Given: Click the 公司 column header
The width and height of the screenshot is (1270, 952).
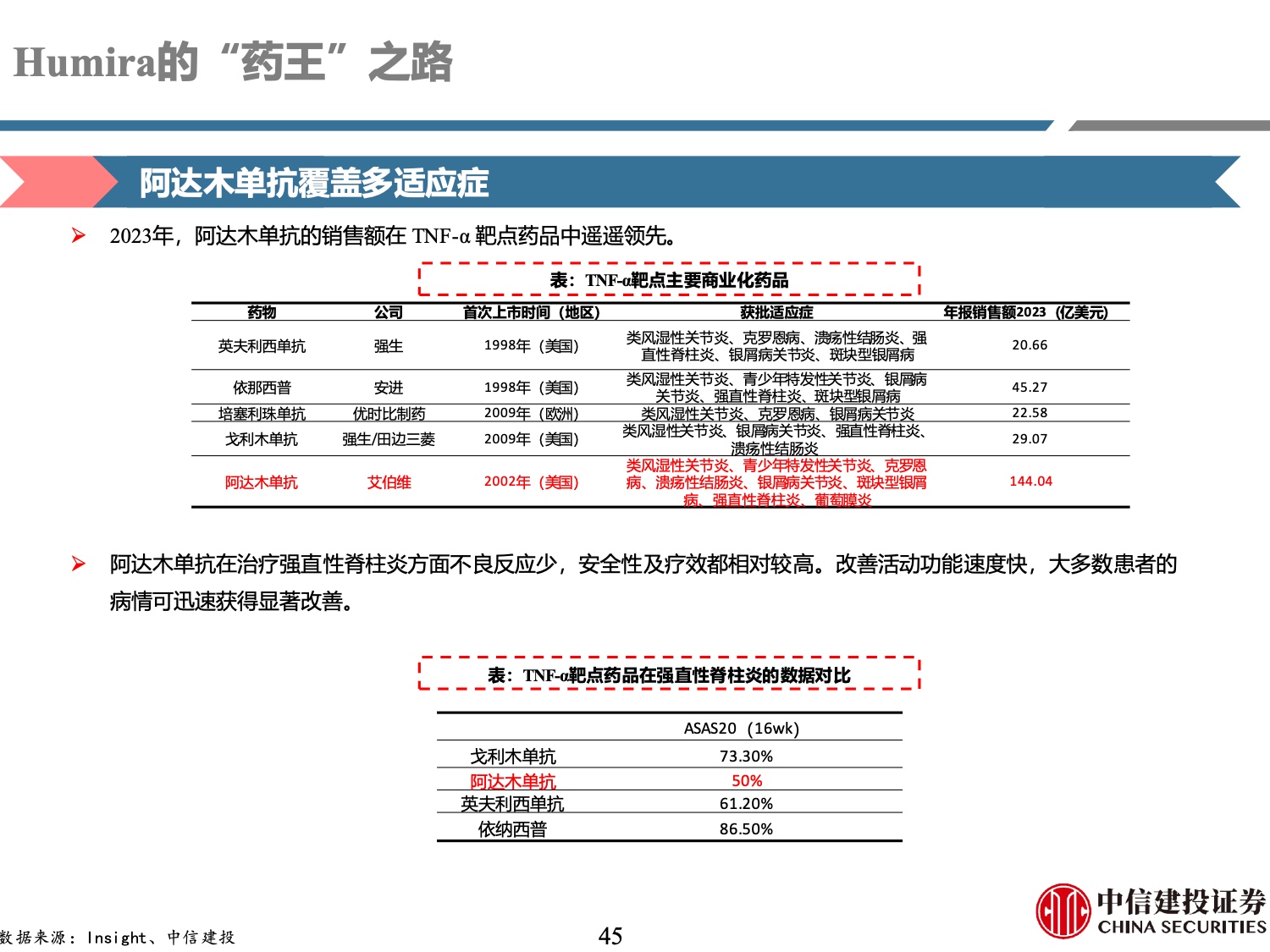Looking at the screenshot, I should [389, 312].
